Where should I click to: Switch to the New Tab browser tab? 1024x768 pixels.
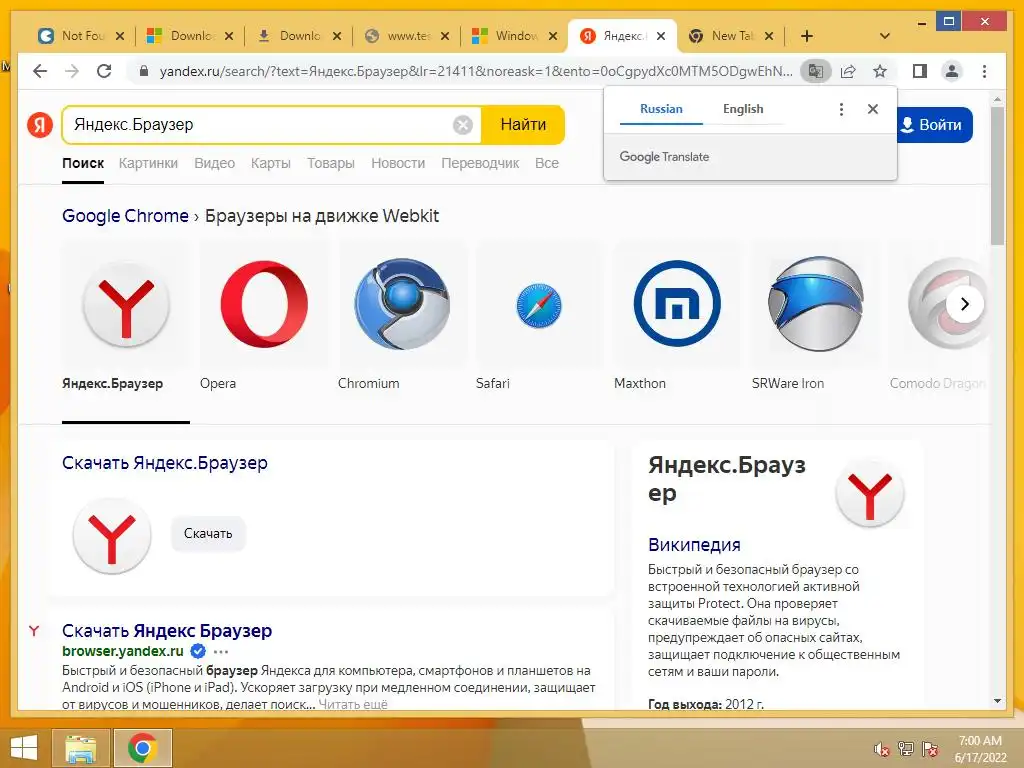pyautogui.click(x=731, y=36)
